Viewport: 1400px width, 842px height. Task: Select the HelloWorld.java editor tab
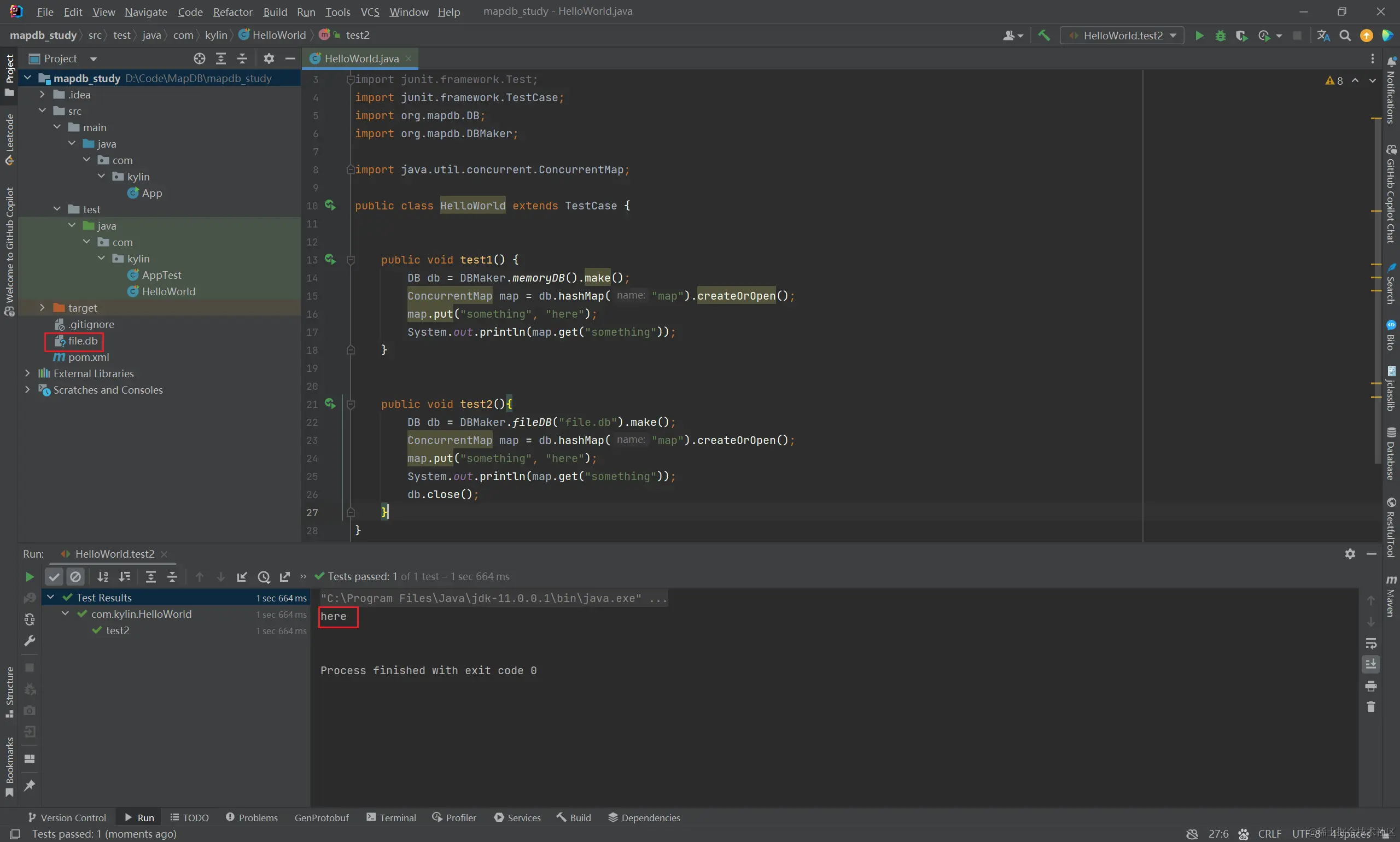pyautogui.click(x=361, y=59)
